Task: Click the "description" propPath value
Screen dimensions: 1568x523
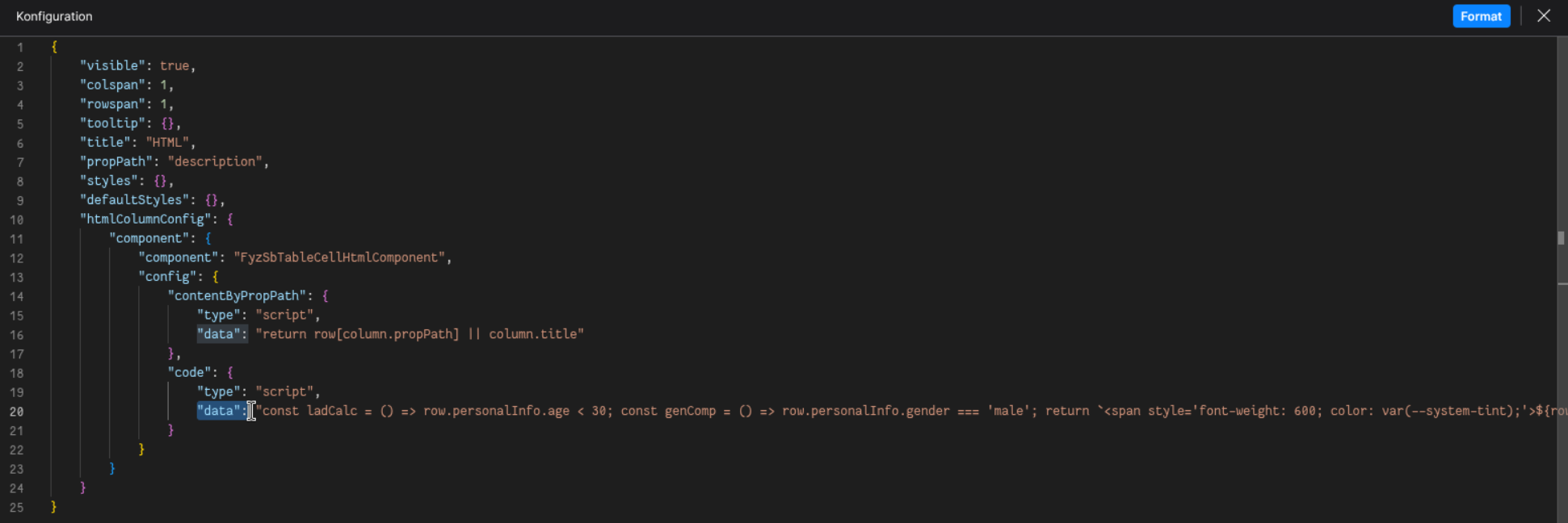Action: tap(215, 161)
